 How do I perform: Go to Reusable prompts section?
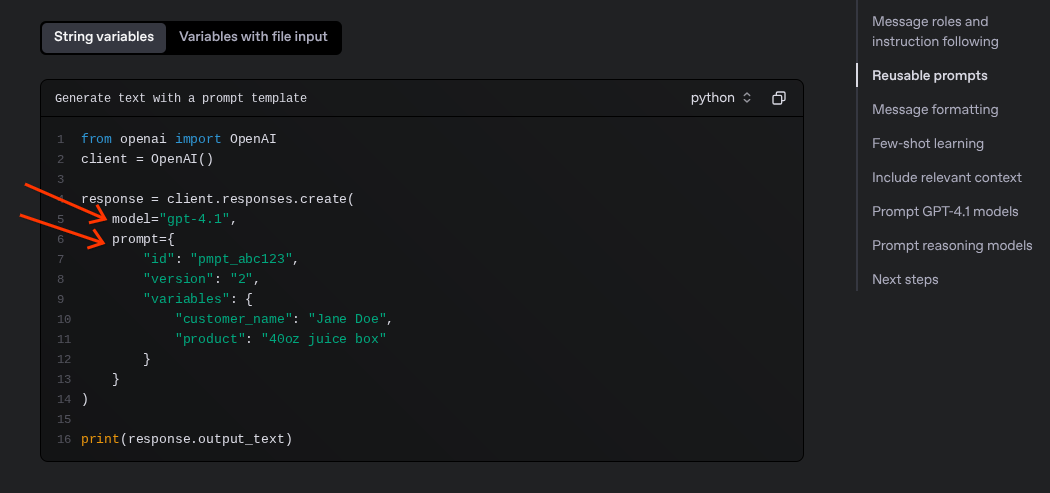(x=929, y=75)
